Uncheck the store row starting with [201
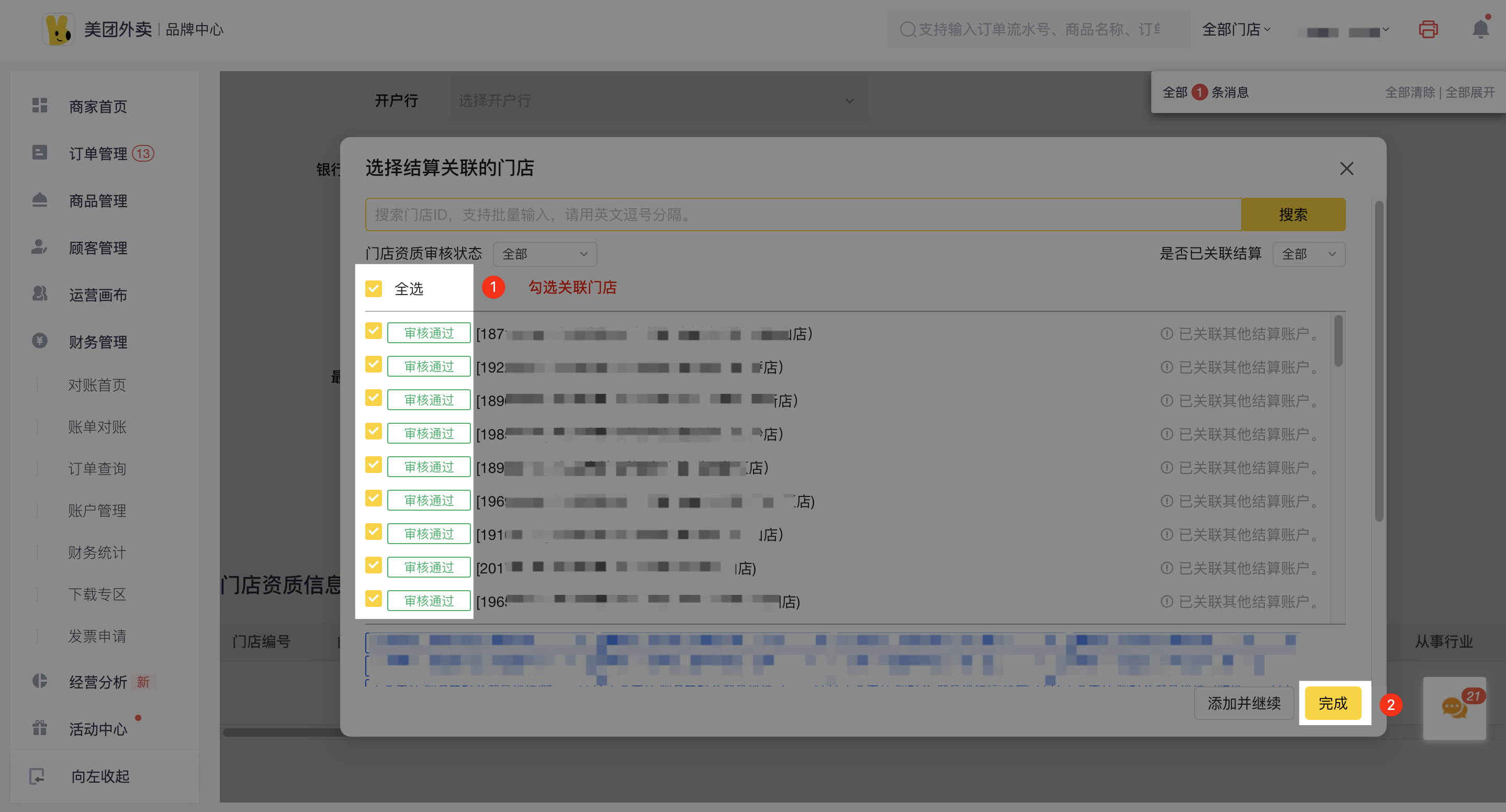 pos(374,566)
